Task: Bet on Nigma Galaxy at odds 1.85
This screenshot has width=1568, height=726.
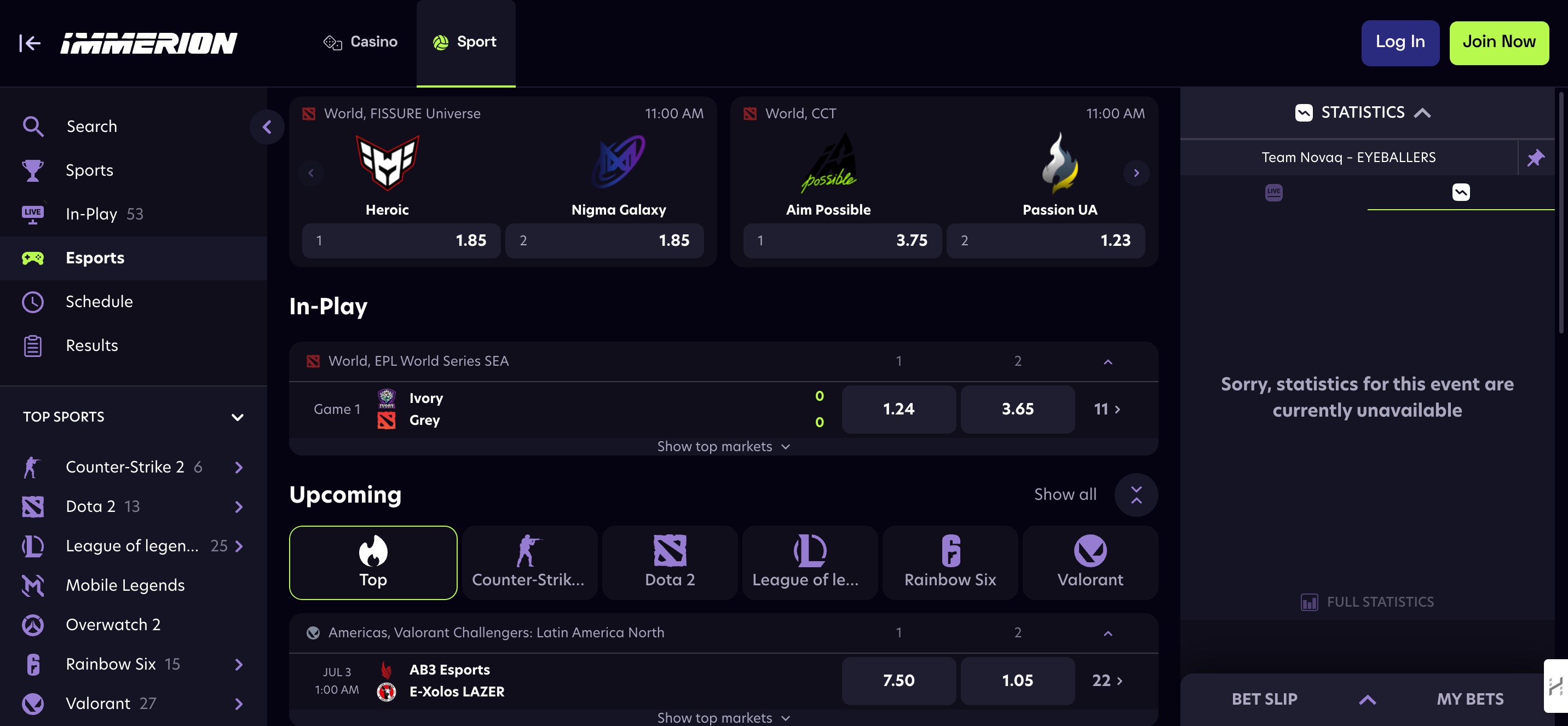Action: click(604, 241)
